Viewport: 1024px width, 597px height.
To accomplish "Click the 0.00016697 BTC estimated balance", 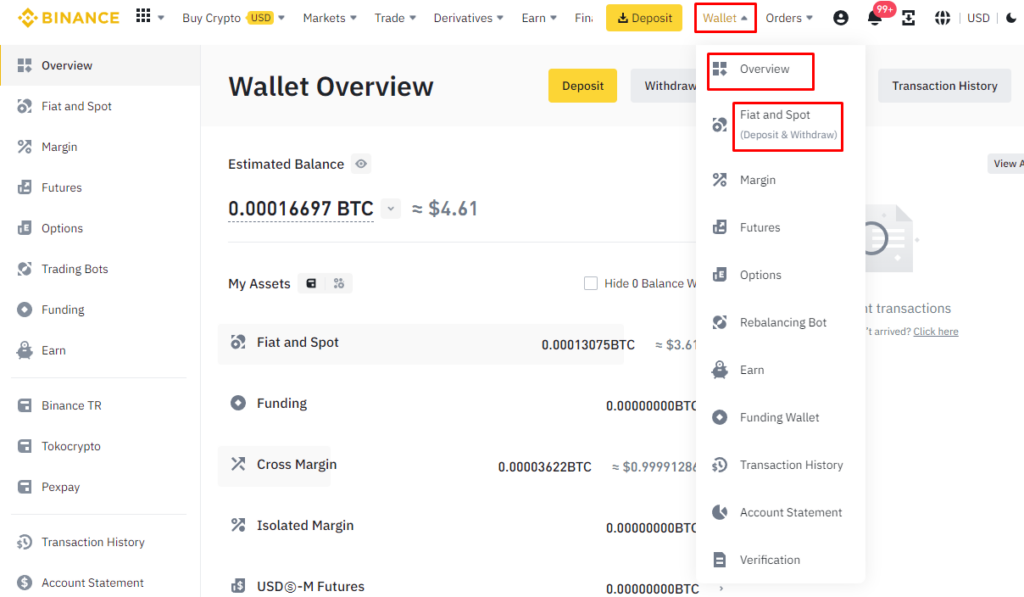I will pyautogui.click(x=300, y=208).
